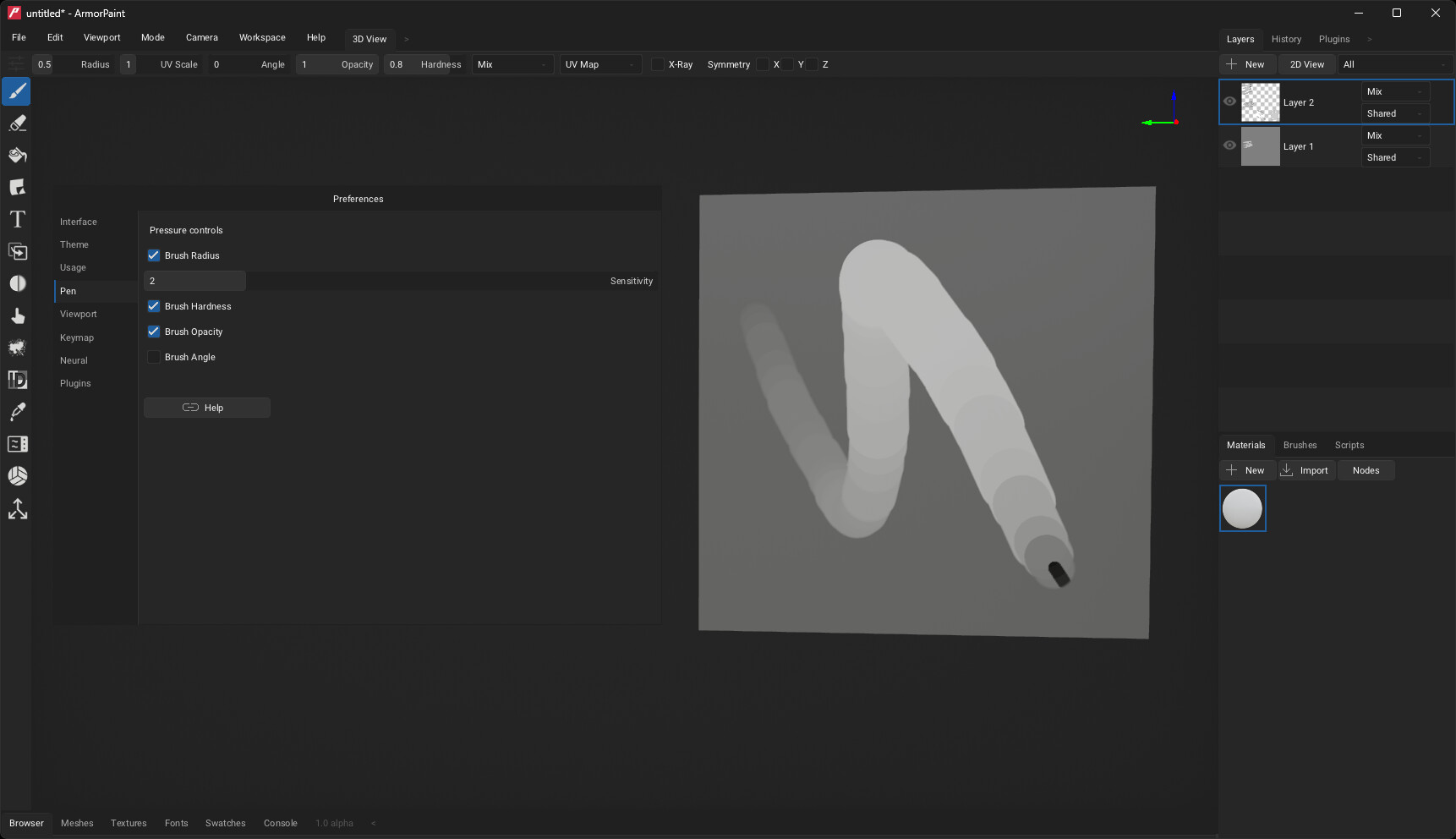Image resolution: width=1456 pixels, height=839 pixels.
Task: Select the Smudge finger tool
Action: 17,316
